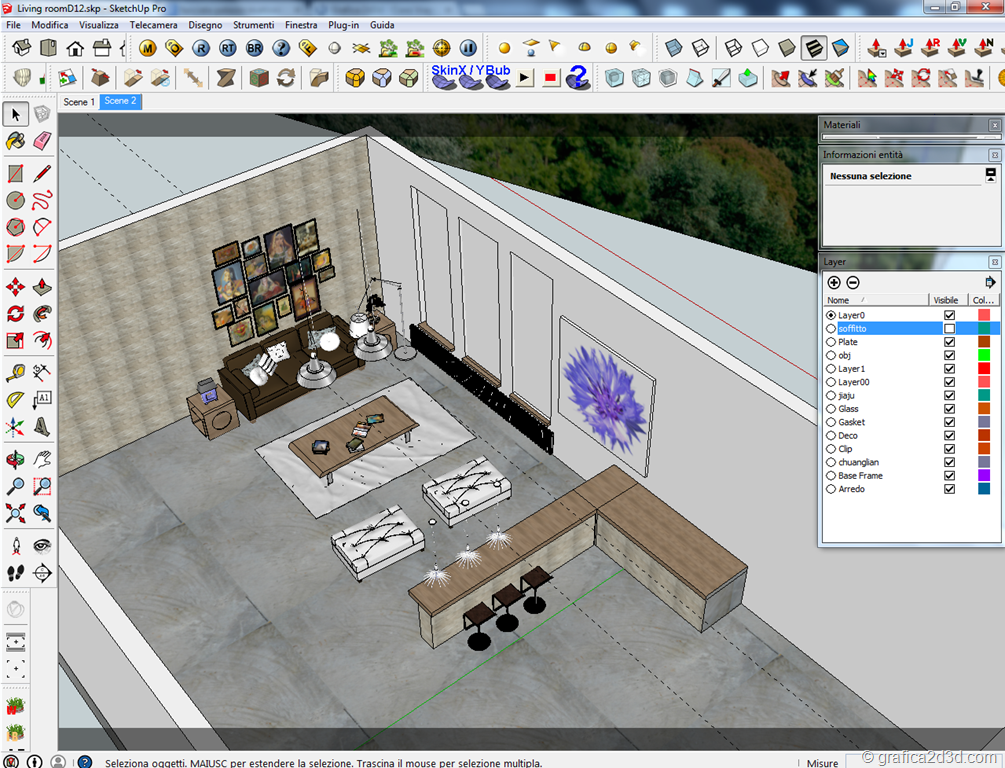Click the remove layer minus icon
The image size is (1005, 768).
click(x=853, y=283)
